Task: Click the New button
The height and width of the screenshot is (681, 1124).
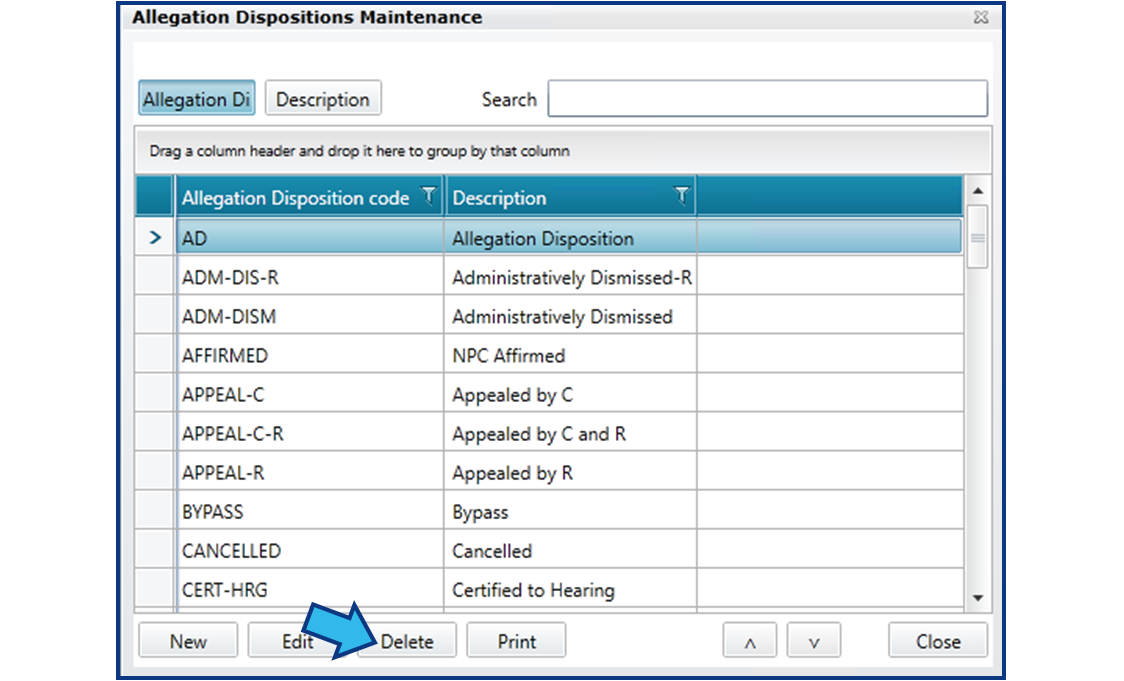Action: [x=188, y=640]
